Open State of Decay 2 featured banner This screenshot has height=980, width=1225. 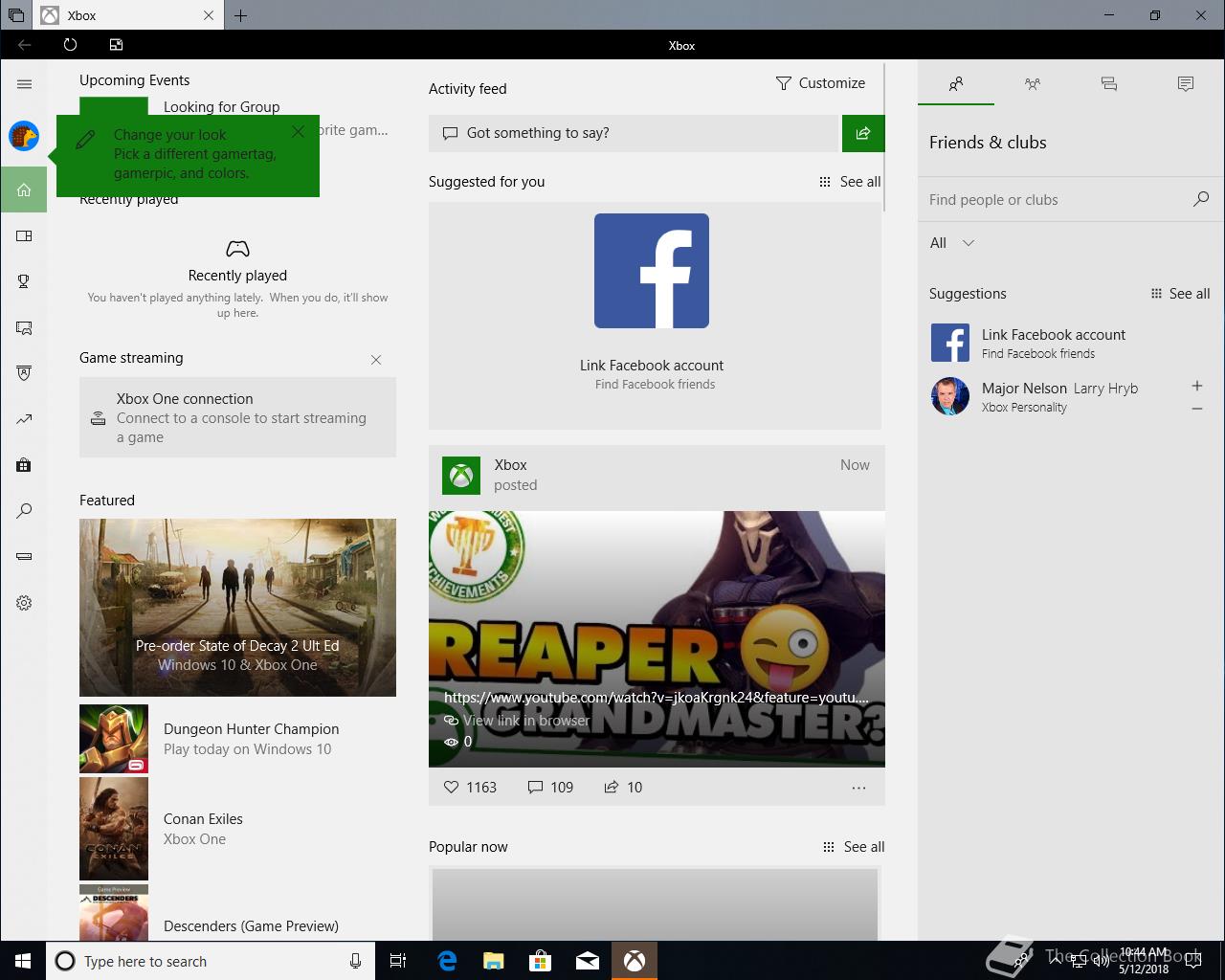(237, 608)
